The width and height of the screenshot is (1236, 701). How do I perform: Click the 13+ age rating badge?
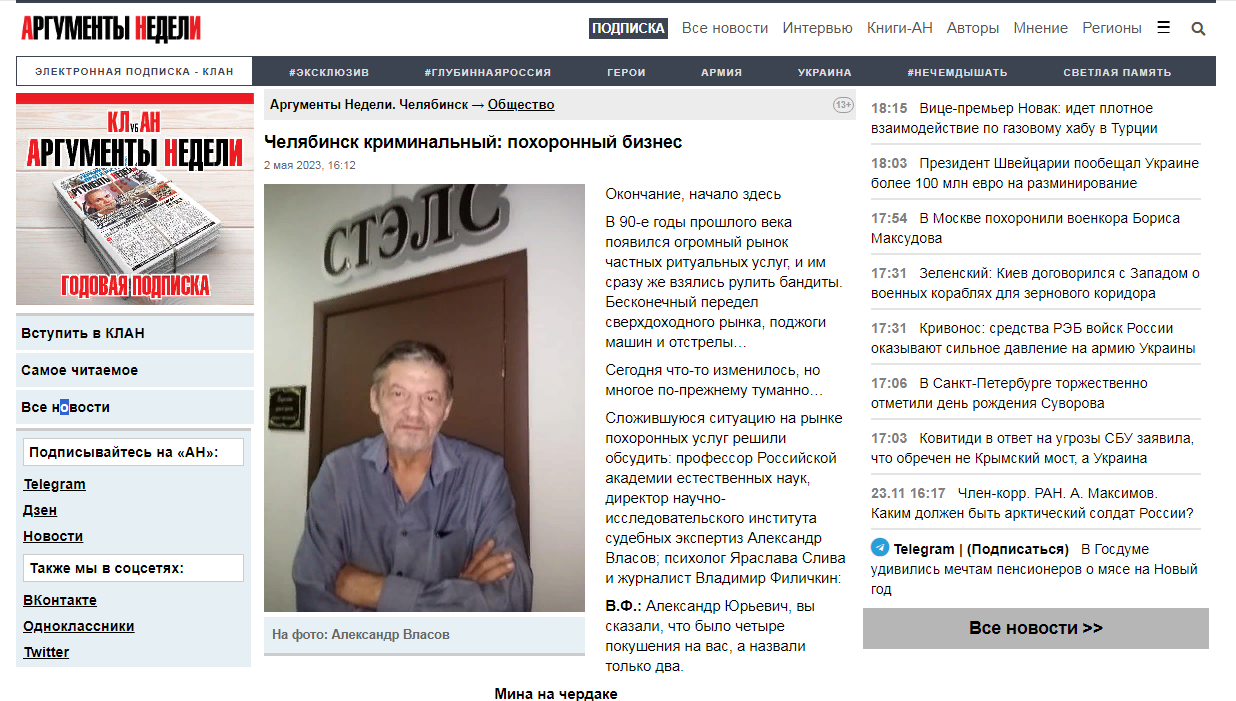coord(843,105)
